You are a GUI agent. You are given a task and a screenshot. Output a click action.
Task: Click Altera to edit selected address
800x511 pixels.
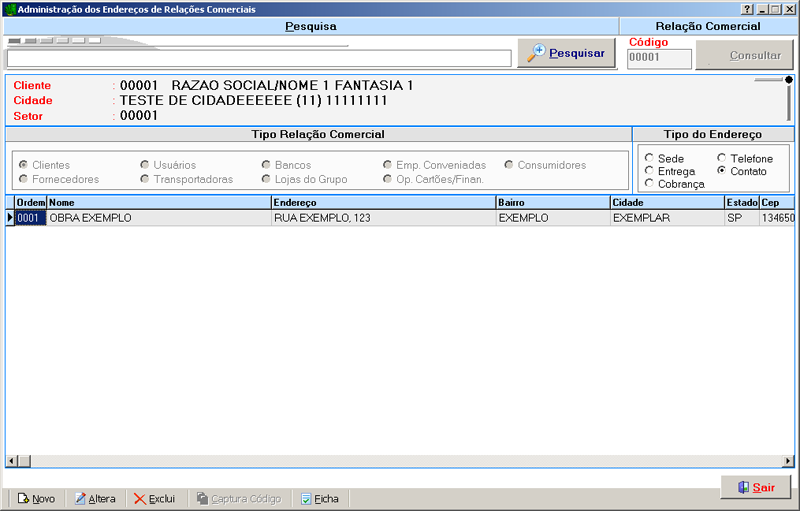(x=93, y=499)
